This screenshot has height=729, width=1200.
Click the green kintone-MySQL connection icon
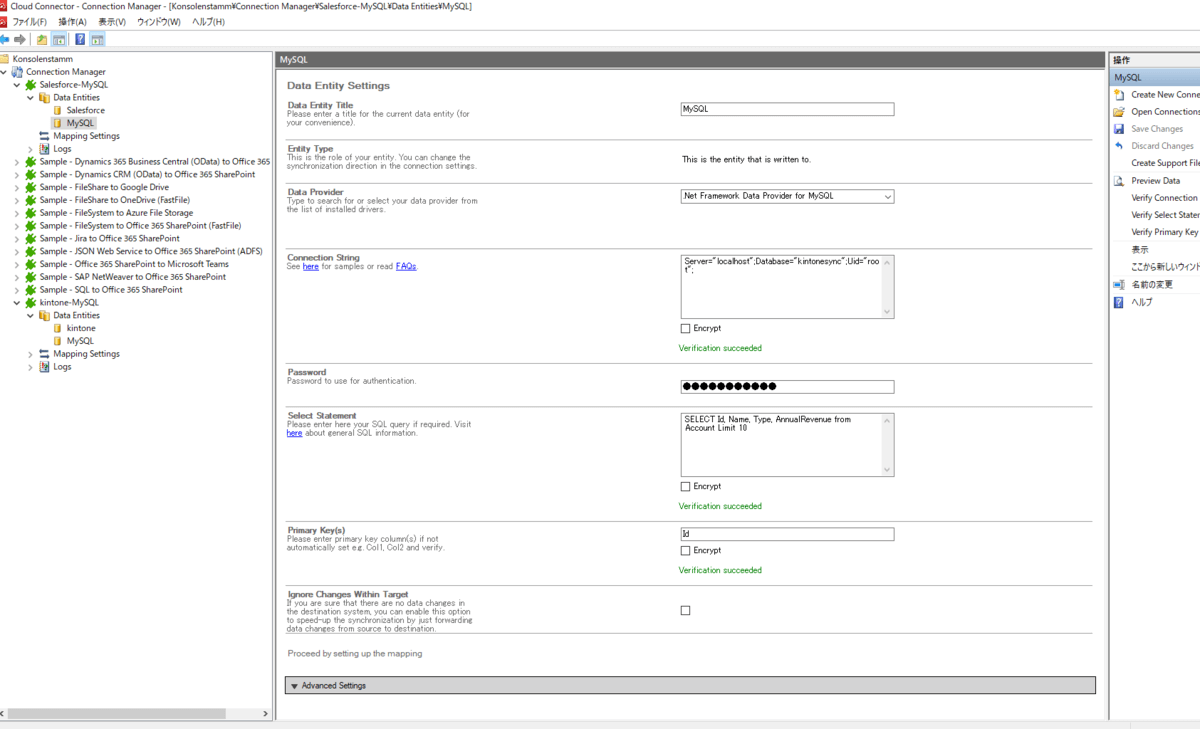(x=31, y=303)
